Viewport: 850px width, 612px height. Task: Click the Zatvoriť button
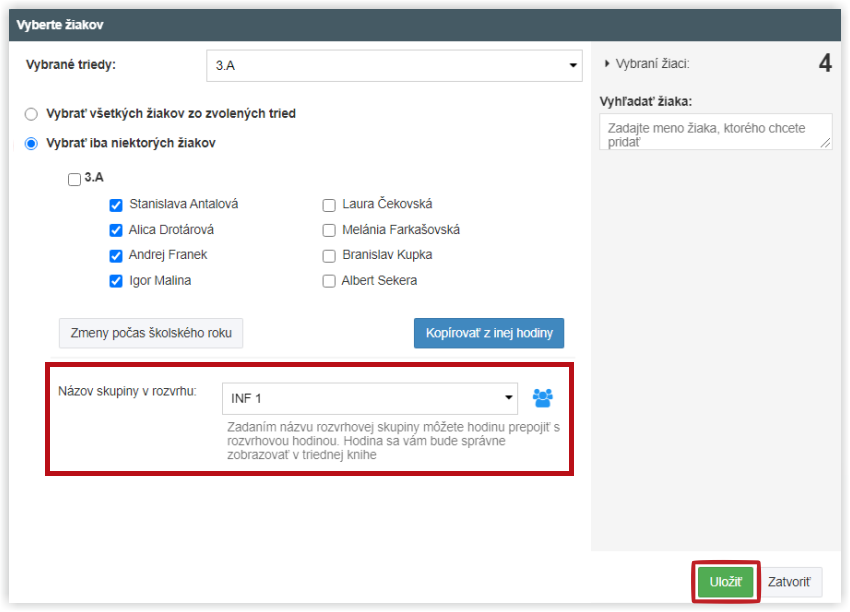click(789, 582)
